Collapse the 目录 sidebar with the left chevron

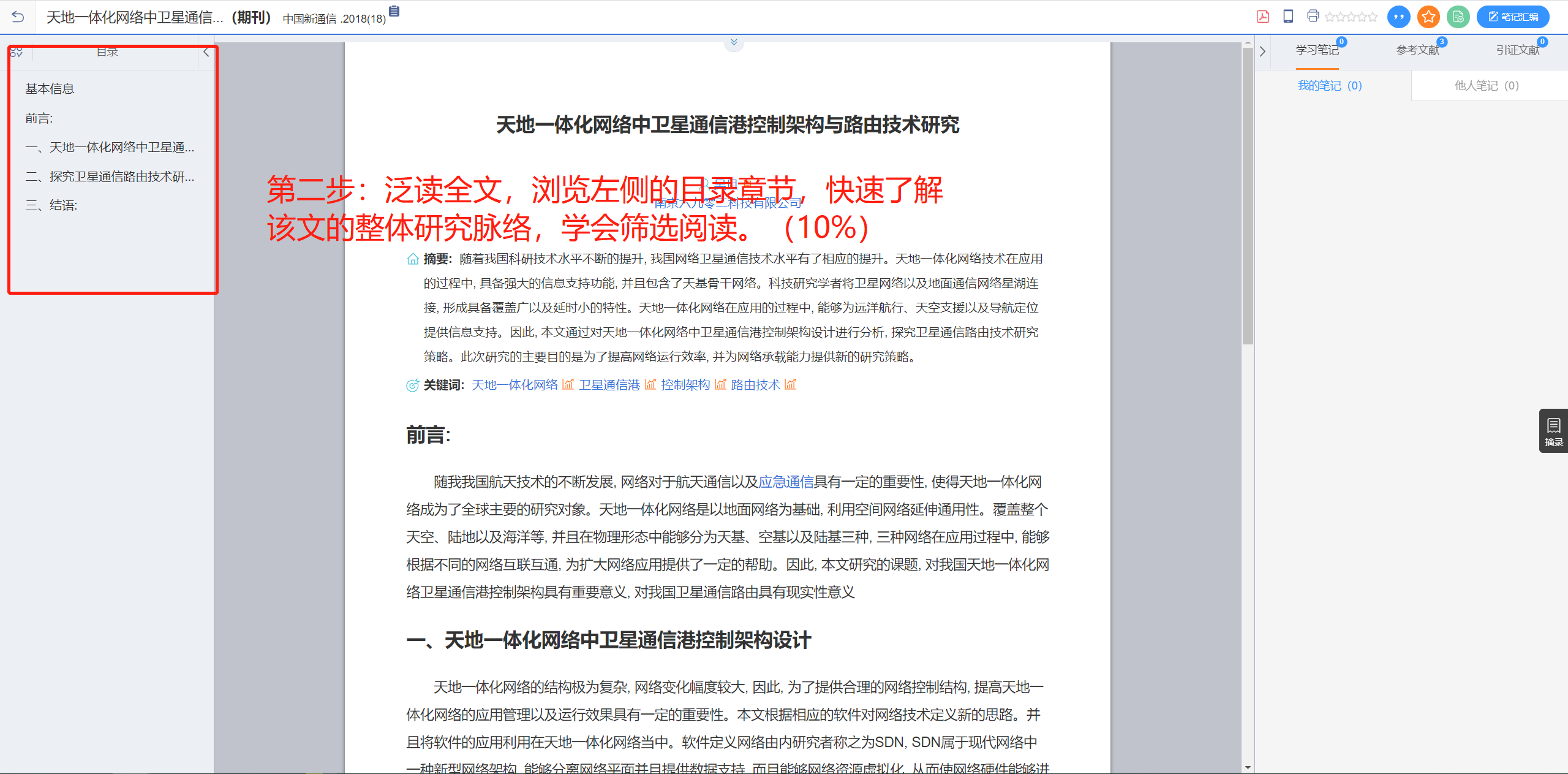click(206, 51)
